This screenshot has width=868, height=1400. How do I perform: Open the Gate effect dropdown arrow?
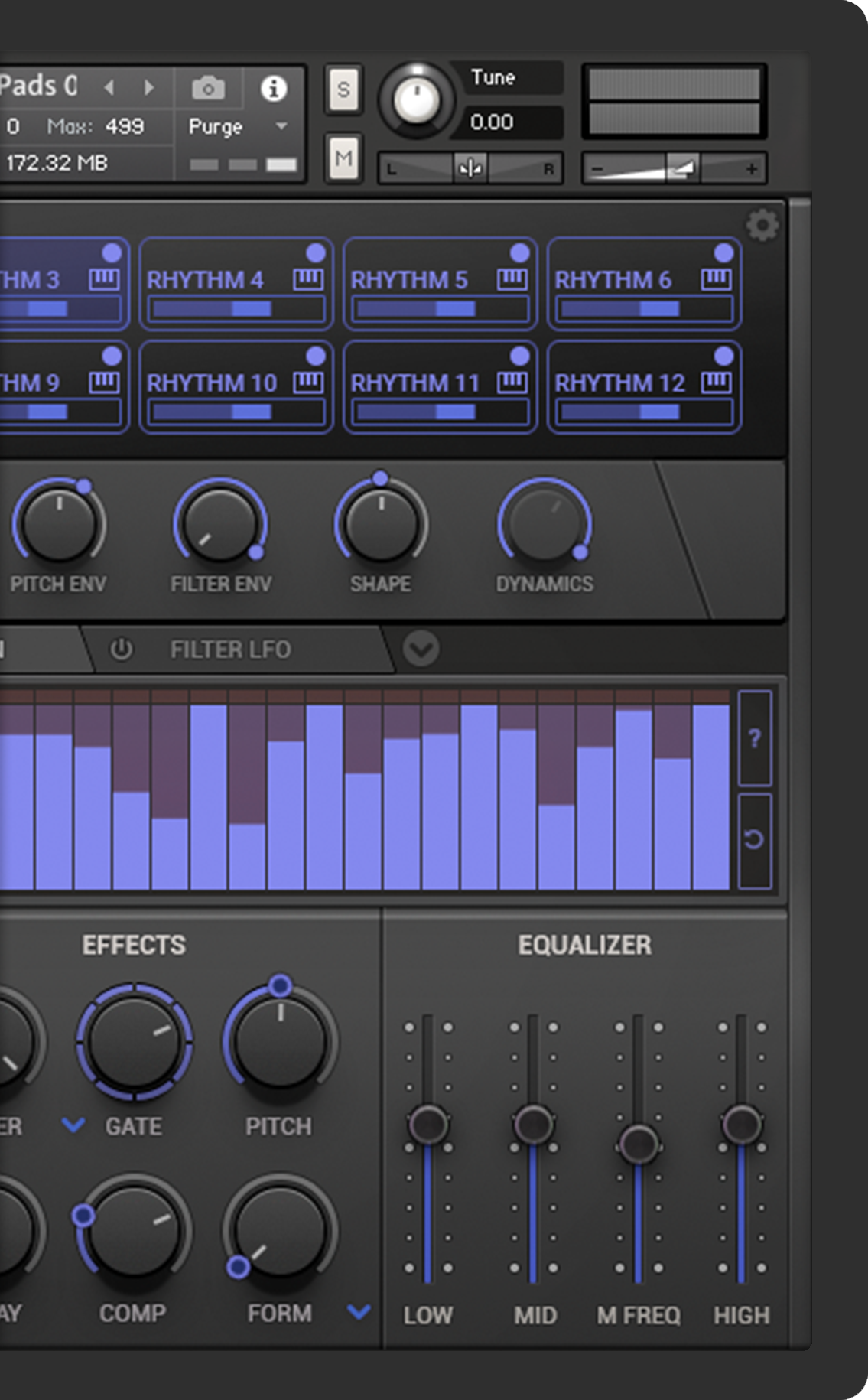click(x=73, y=1125)
